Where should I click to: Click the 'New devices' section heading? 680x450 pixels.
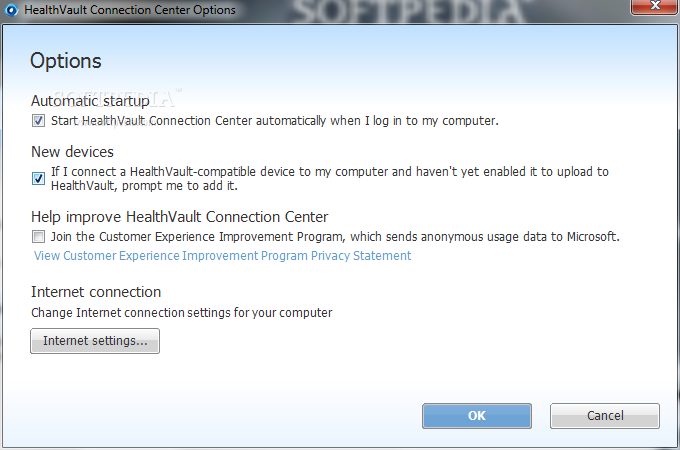point(72,152)
